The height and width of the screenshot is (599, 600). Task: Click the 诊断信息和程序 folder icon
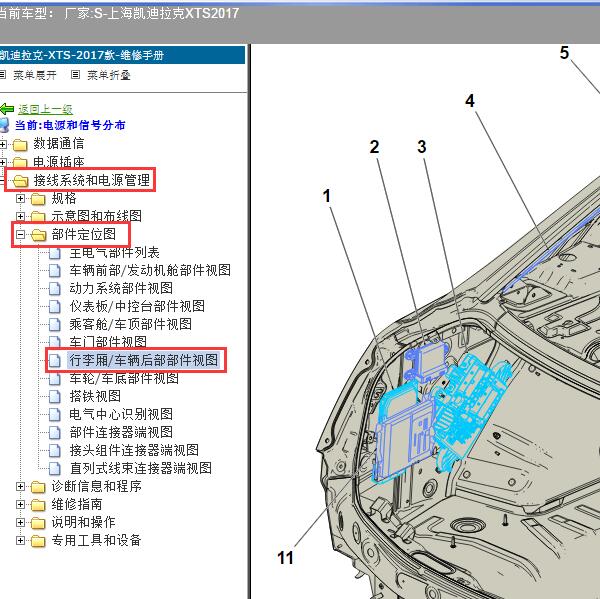coord(38,487)
